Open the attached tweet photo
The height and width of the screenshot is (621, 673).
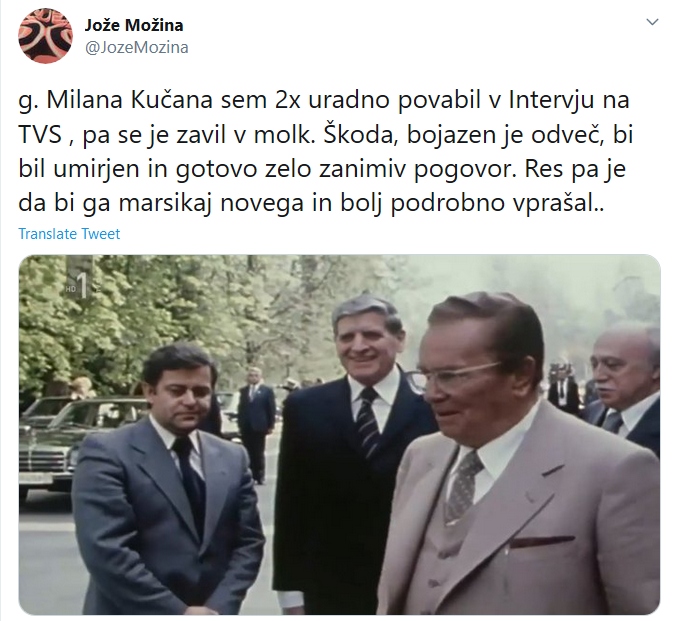[340, 434]
